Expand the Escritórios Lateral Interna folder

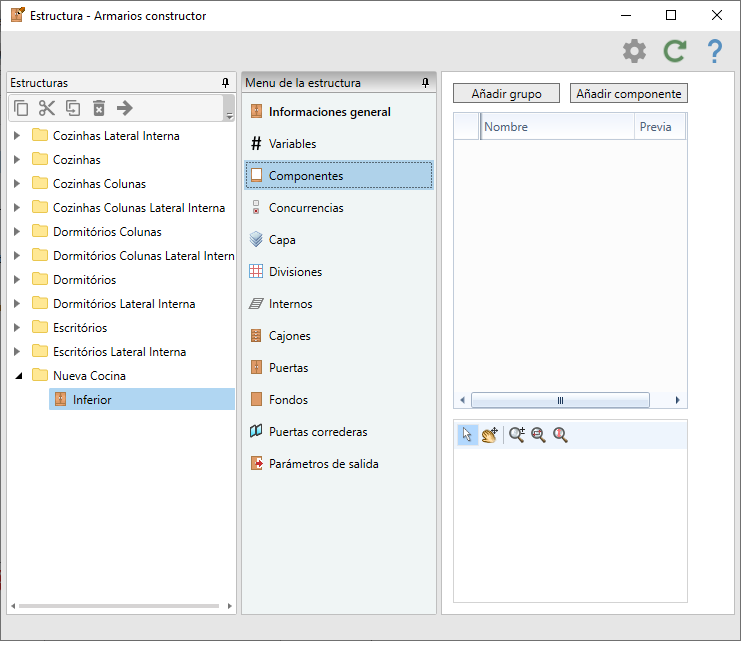(x=17, y=352)
